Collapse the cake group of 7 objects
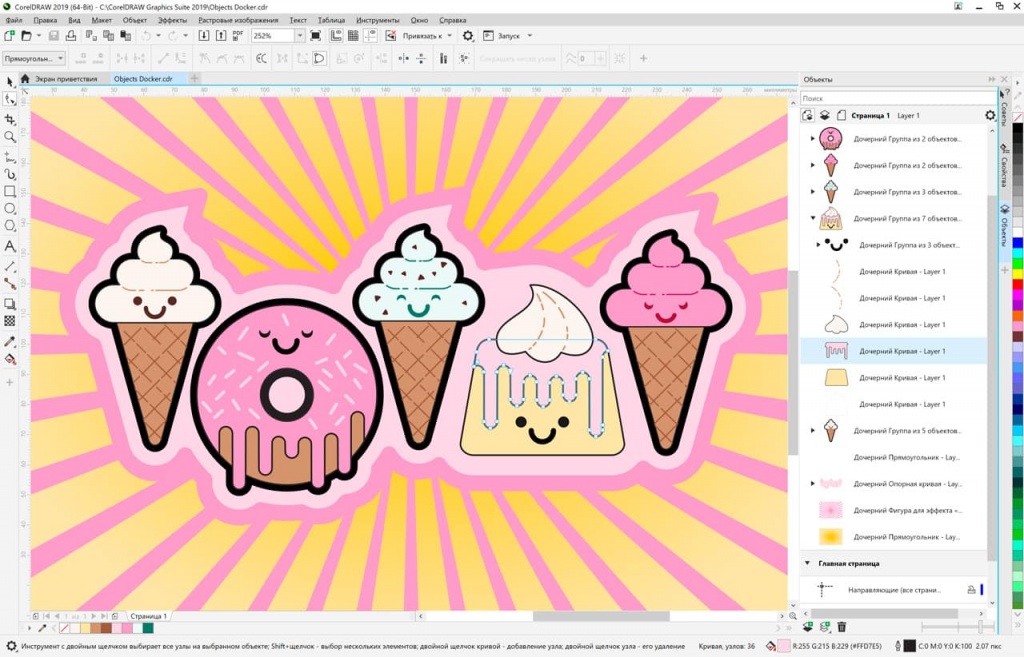Screen dimensions: 1024x657 tap(812, 218)
